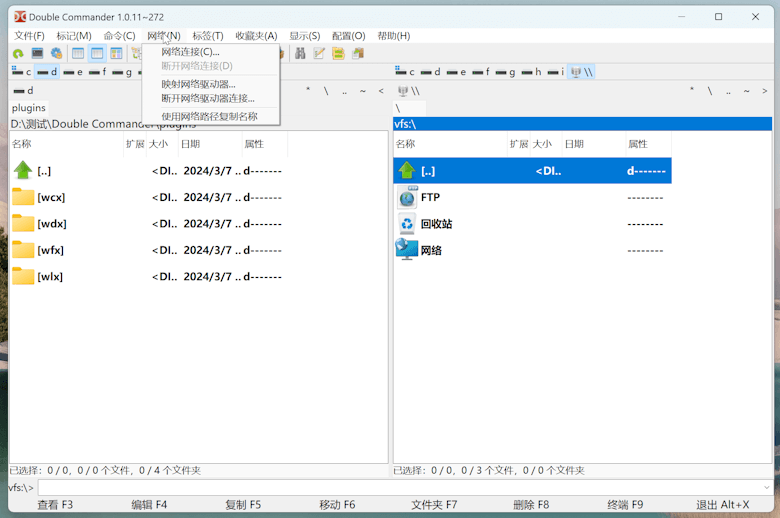Screen dimensions: 780x518
Task: Select the [wdx] folder in left panel
Action: (149, 224)
